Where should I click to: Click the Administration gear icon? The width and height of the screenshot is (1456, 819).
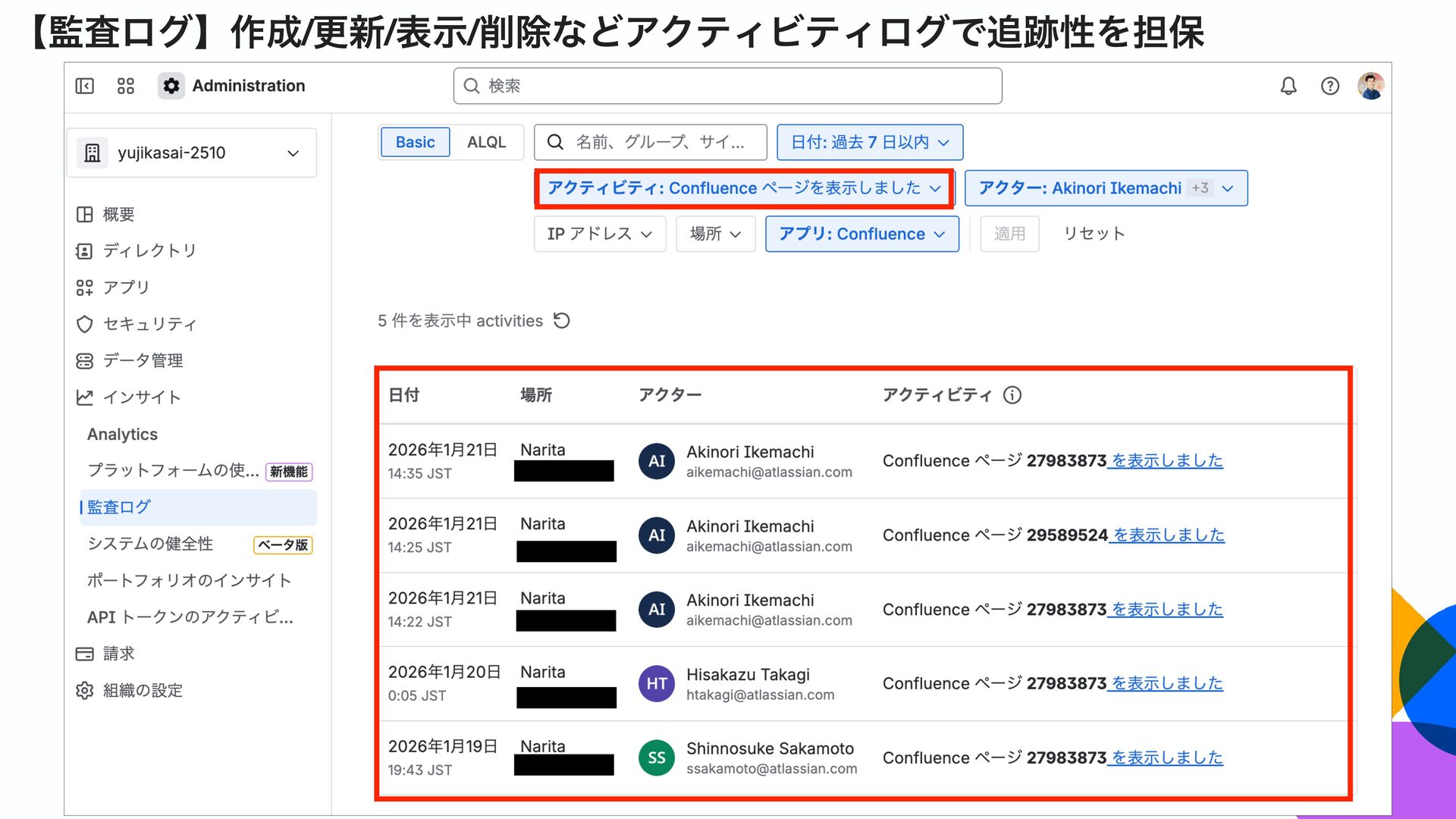click(171, 86)
